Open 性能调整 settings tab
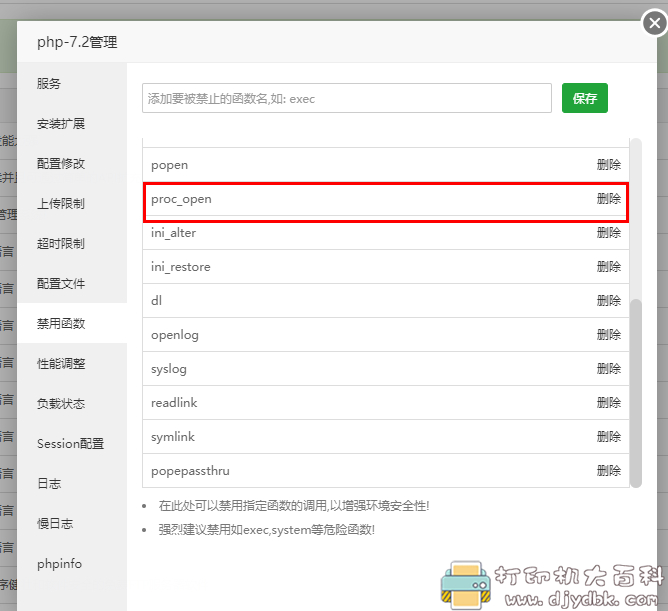This screenshot has width=668, height=611. 60,364
